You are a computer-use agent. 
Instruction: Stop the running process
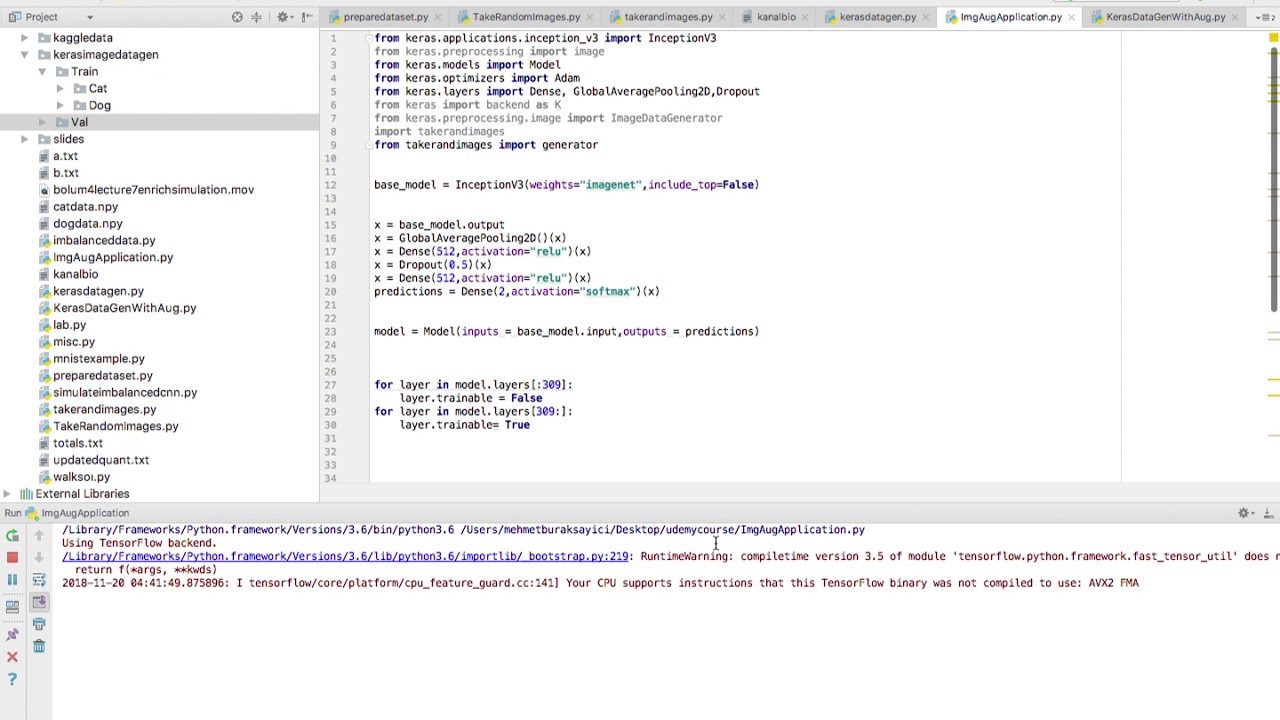pyautogui.click(x=12, y=557)
